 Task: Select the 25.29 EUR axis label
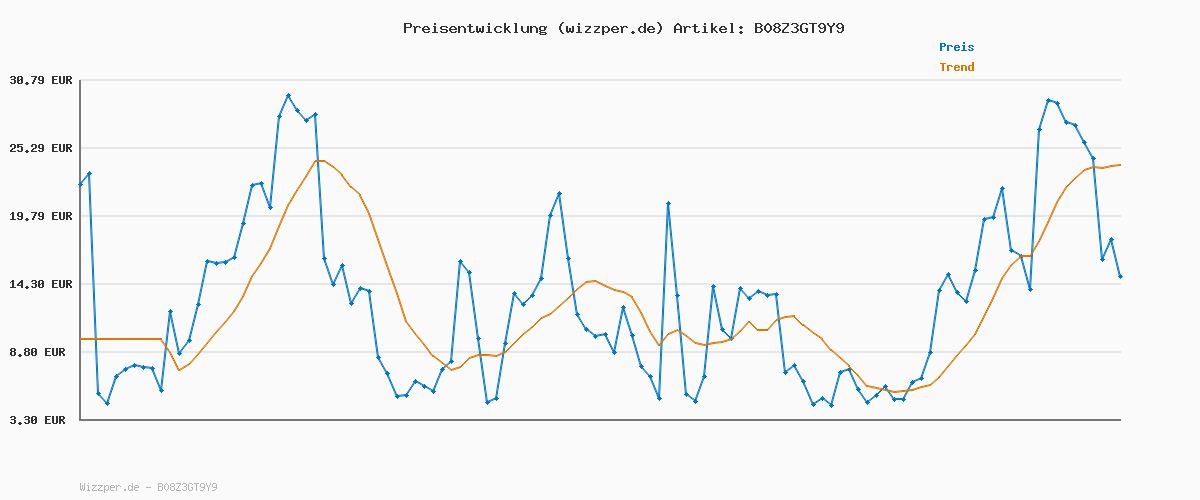tap(41, 148)
